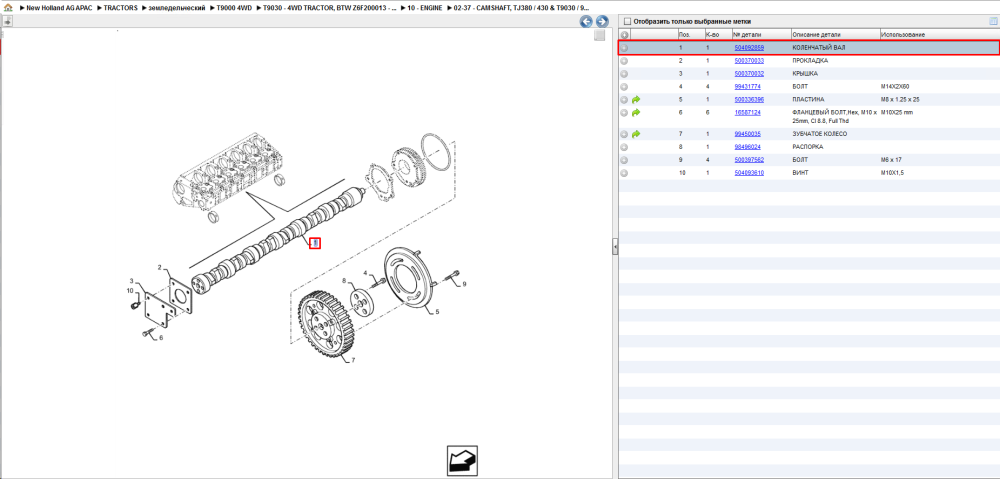Open part number link 500370033
1000x479 pixels.
[x=749, y=61]
